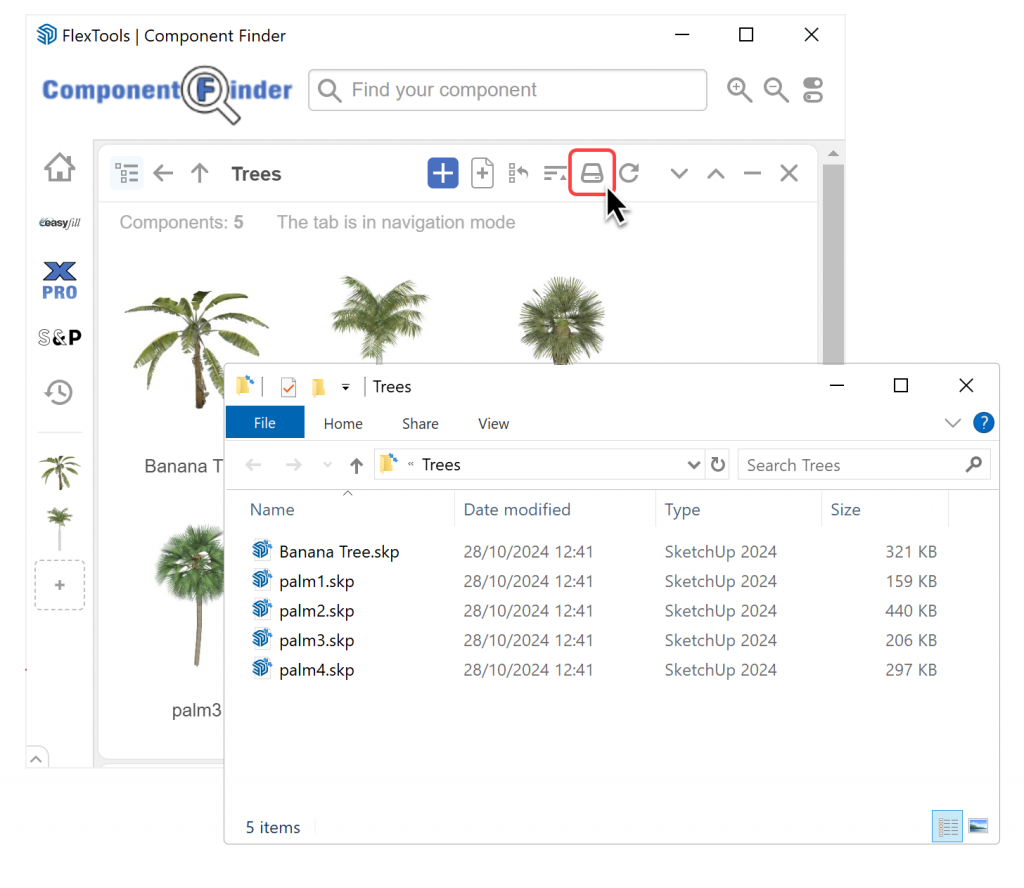1024x888 pixels.
Task: Click the second palm thumbnail in top row
Action: pyautogui.click(x=379, y=319)
